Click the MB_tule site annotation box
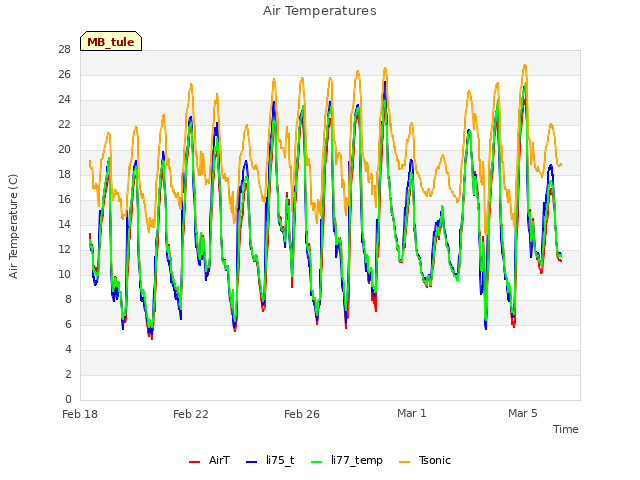This screenshot has height=480, width=640. pos(111,41)
